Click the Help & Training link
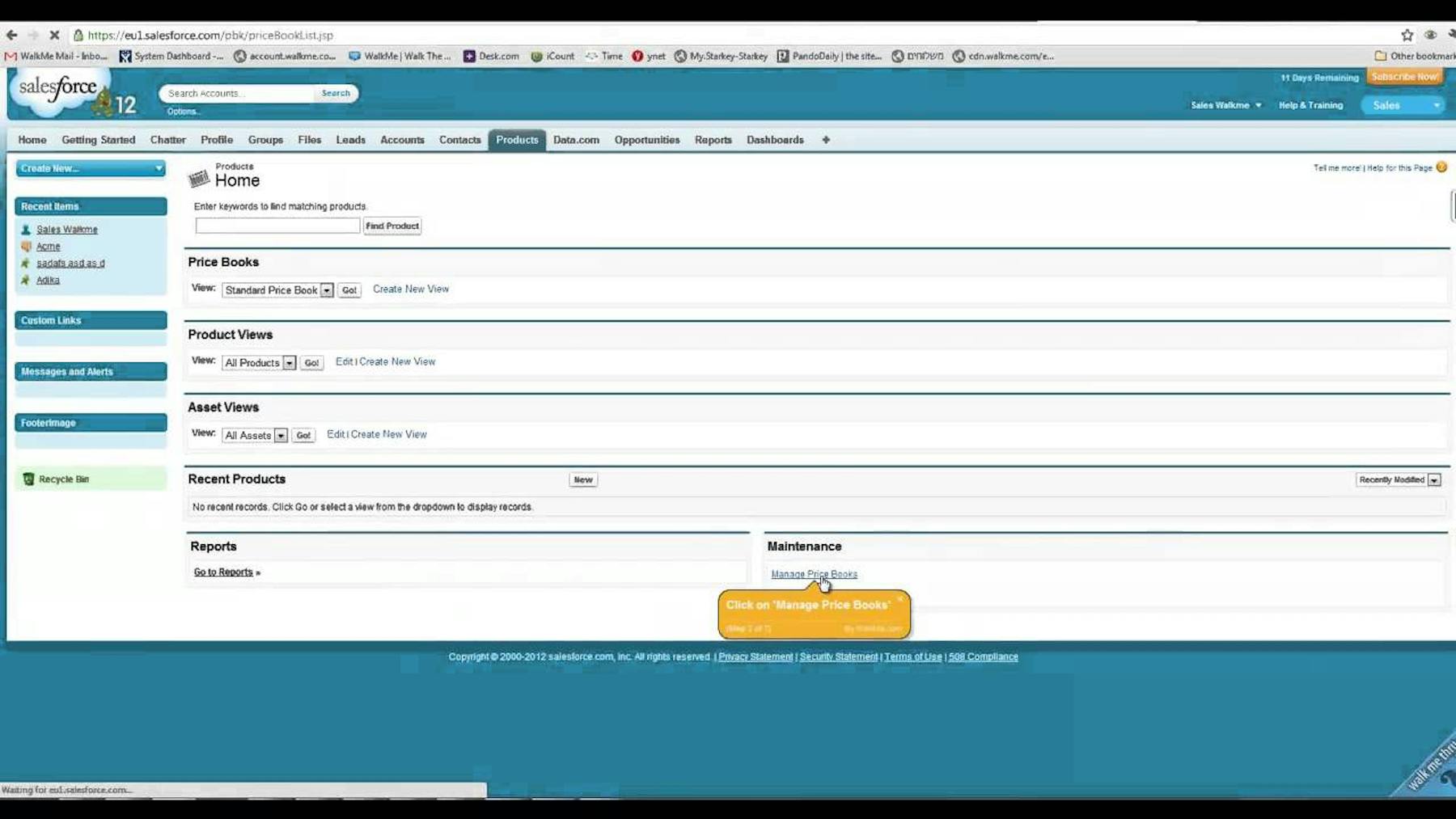The width and height of the screenshot is (1456, 819). tap(1311, 105)
